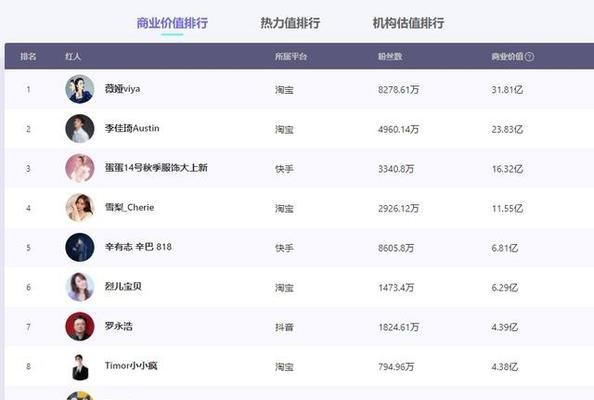Open 李佳琦Austin profile name
594x400 pixels.
(132, 128)
